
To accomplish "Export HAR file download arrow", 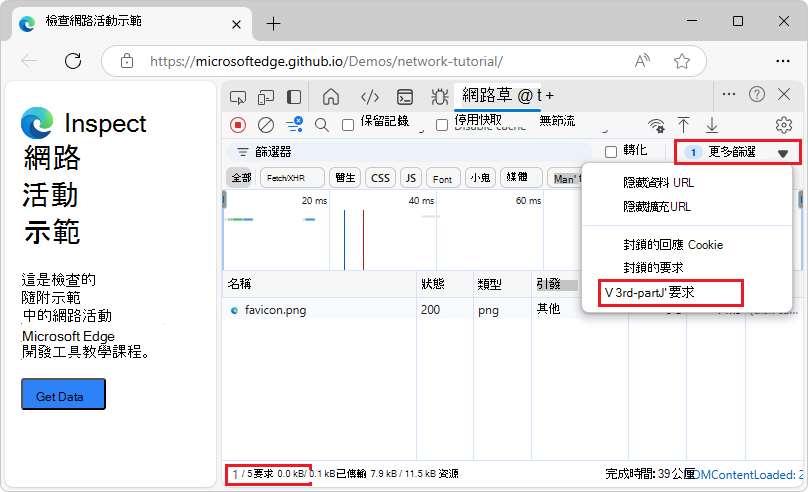I will click(712, 125).
